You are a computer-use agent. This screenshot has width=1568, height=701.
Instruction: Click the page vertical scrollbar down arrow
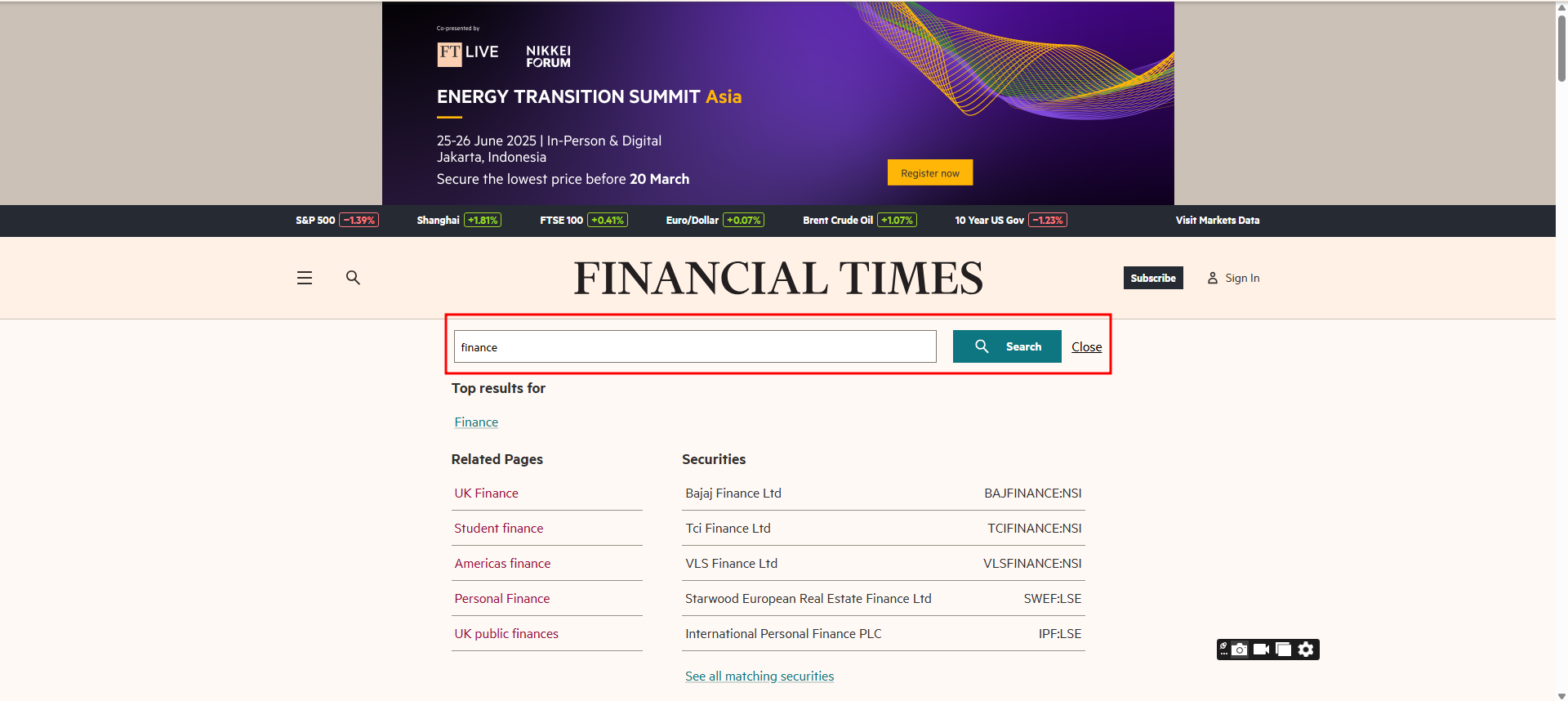pyautogui.click(x=1561, y=695)
